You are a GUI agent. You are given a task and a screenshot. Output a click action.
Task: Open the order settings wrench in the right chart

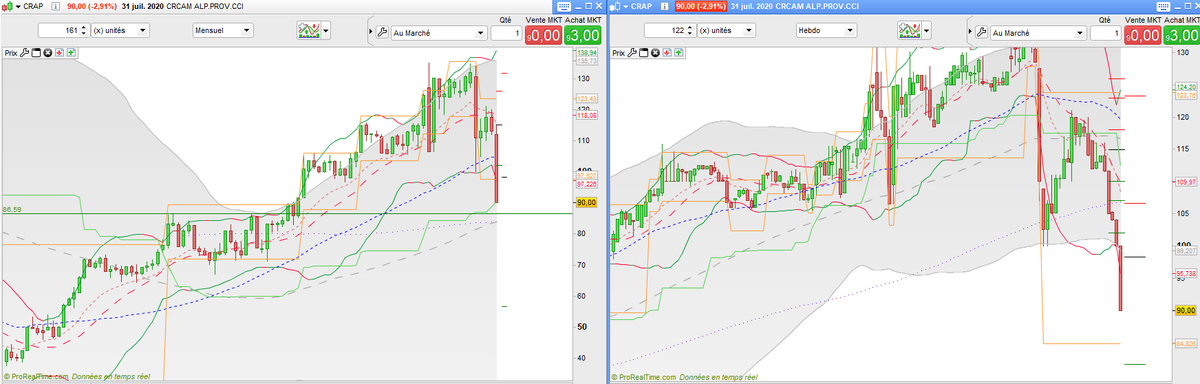tap(981, 33)
